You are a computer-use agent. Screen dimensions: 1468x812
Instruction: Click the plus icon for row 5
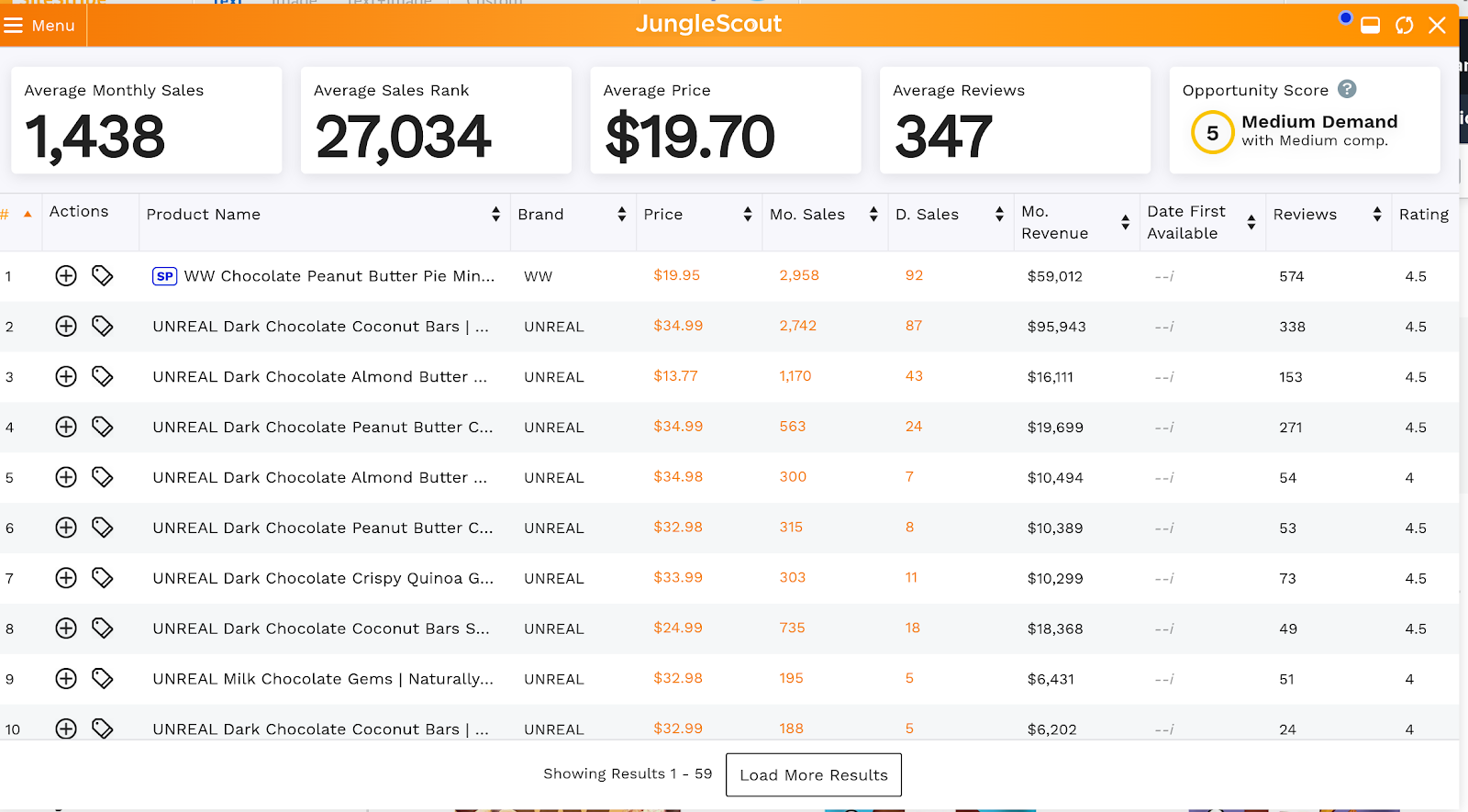pos(66,477)
